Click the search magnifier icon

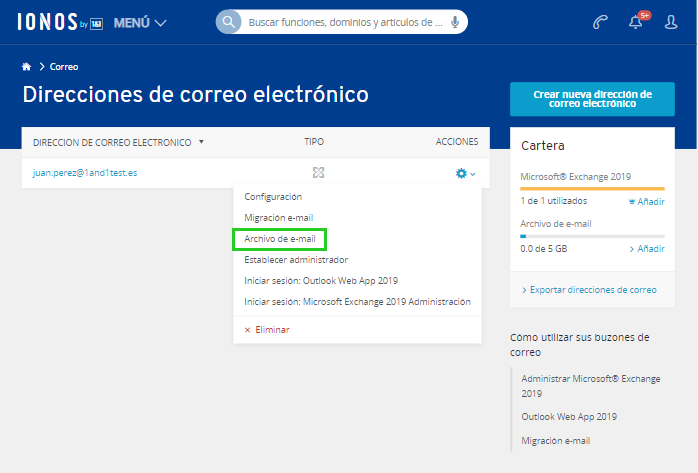click(230, 22)
